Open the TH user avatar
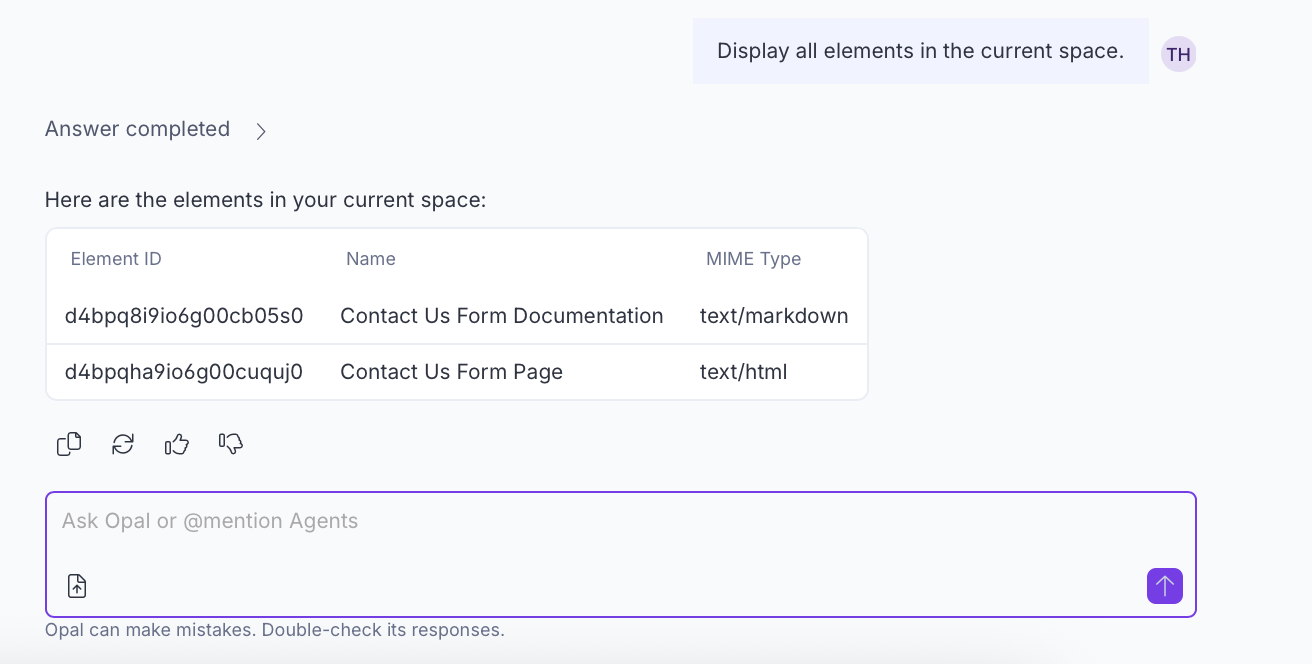The image size is (1312, 664). pos(1178,54)
